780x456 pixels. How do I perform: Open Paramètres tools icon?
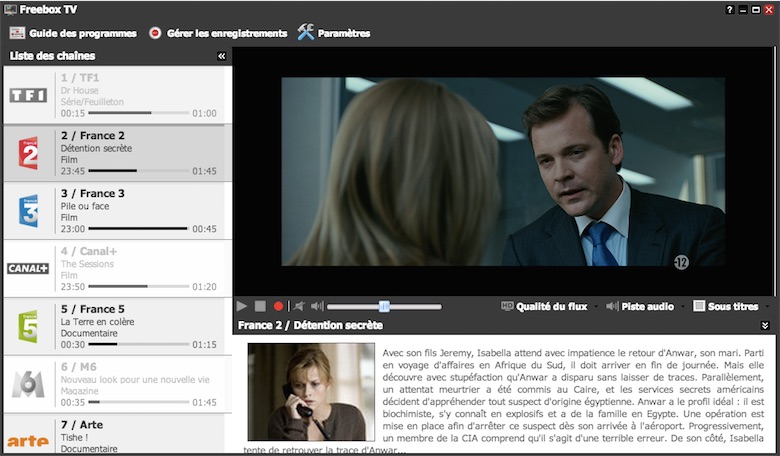[x=306, y=32]
